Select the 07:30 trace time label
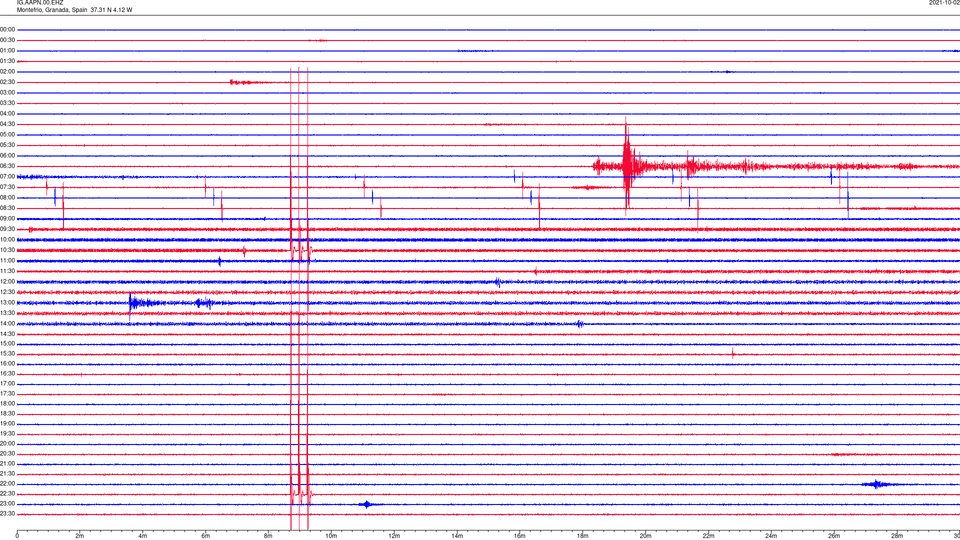The image size is (960, 540). pyautogui.click(x=8, y=187)
